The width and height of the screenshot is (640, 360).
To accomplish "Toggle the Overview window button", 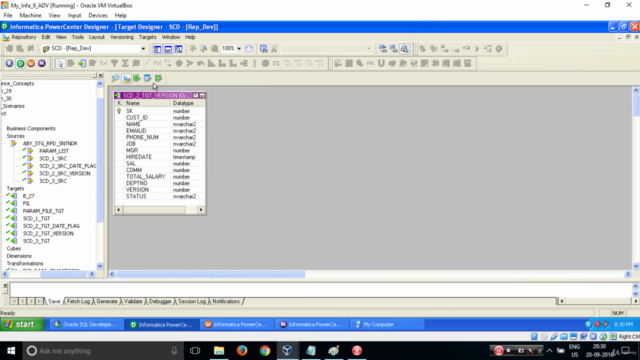I will [x=179, y=49].
